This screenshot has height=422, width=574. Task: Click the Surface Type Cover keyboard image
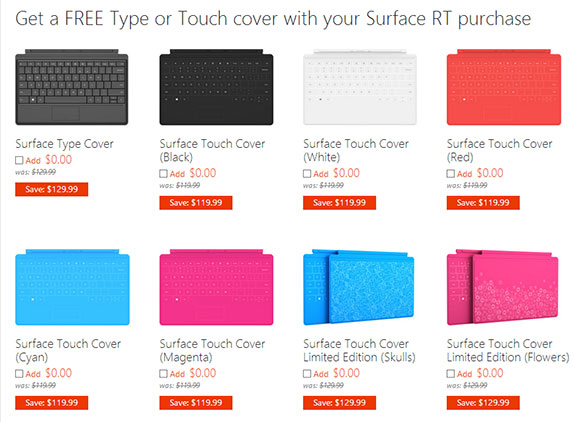coord(72,87)
